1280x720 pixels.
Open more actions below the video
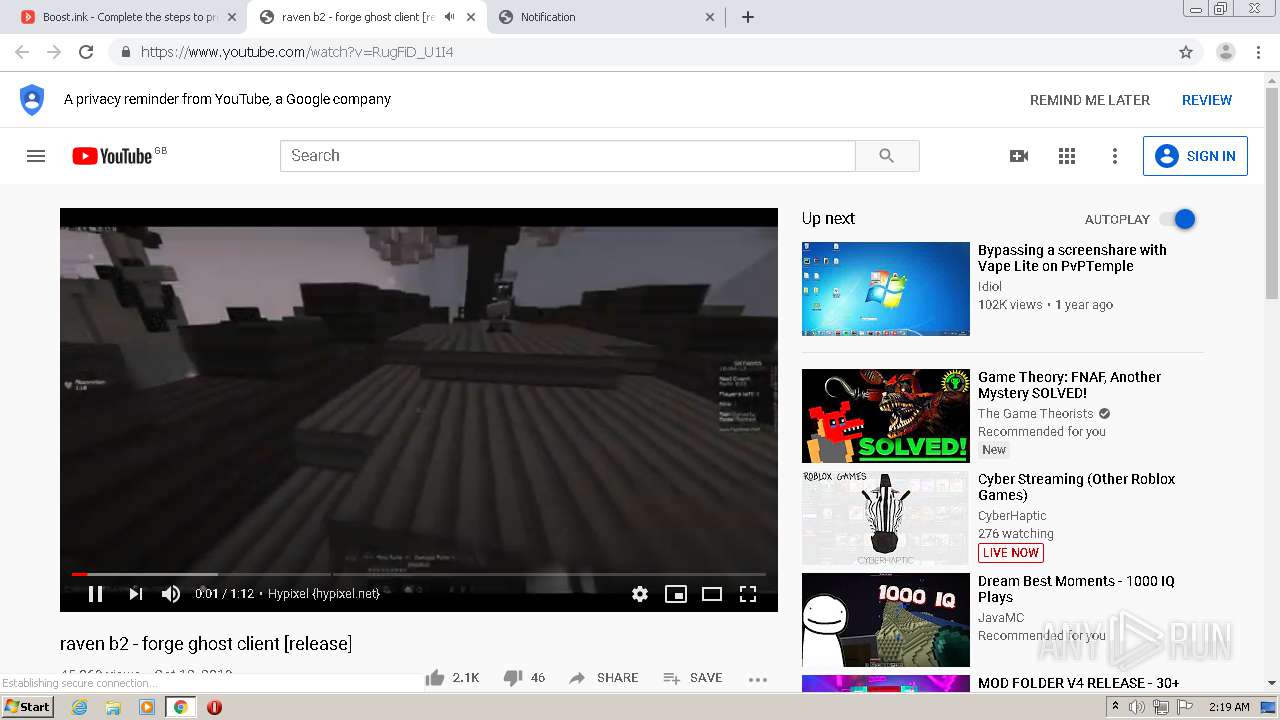pyautogui.click(x=758, y=679)
